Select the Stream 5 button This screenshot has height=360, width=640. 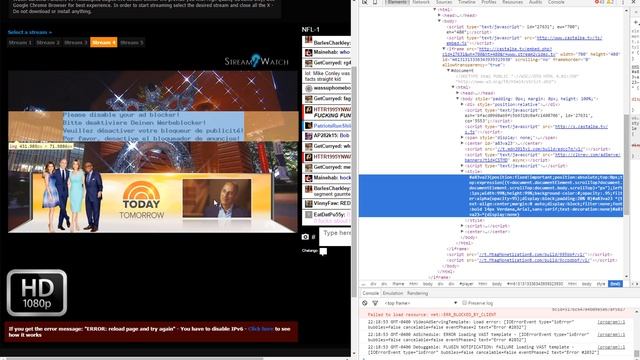131,42
